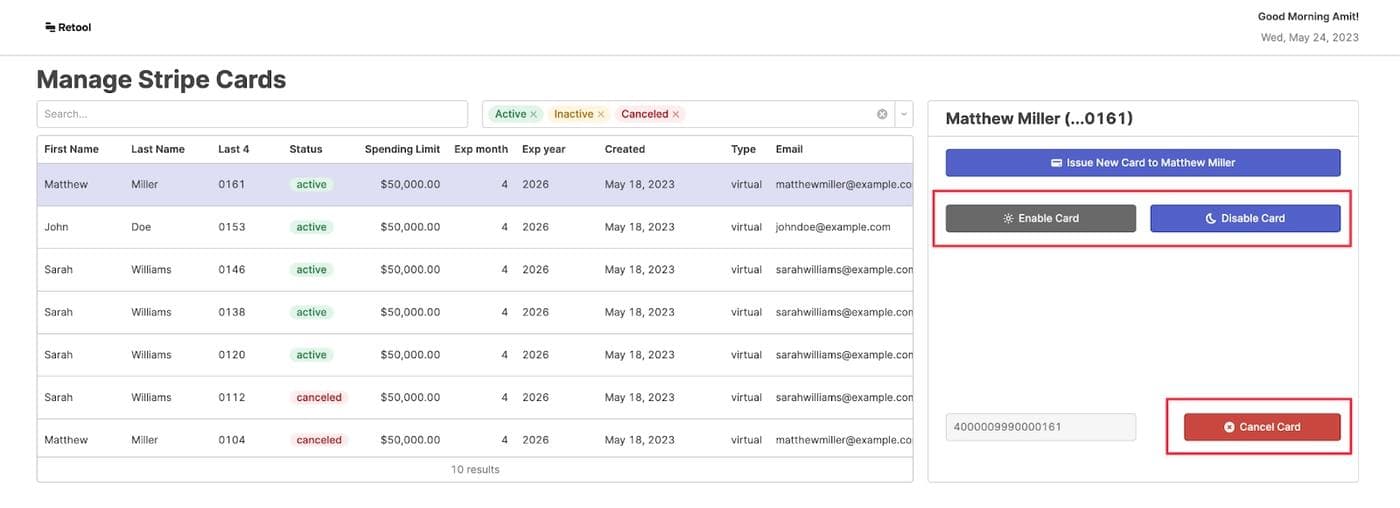Remove the Canceled filter tag
This screenshot has width=1400, height=508.
676,114
